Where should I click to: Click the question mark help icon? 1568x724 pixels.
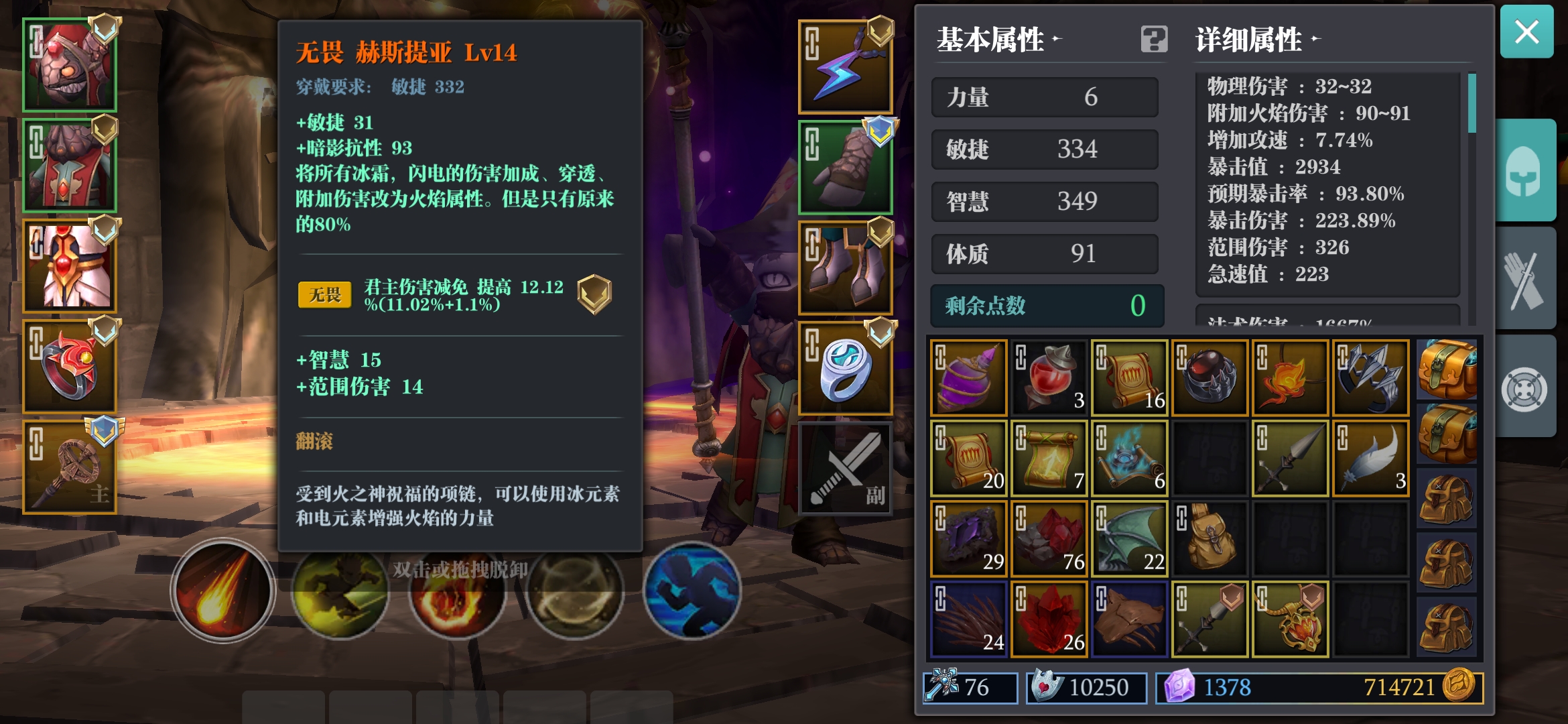pos(1154,40)
